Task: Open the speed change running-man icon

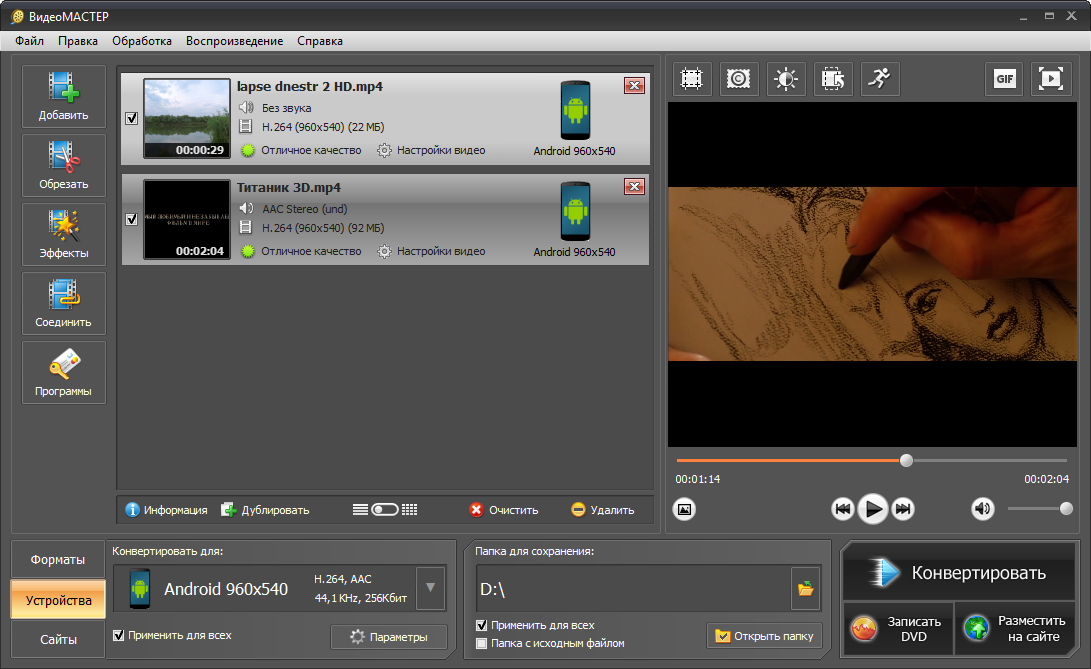Action: (880, 79)
